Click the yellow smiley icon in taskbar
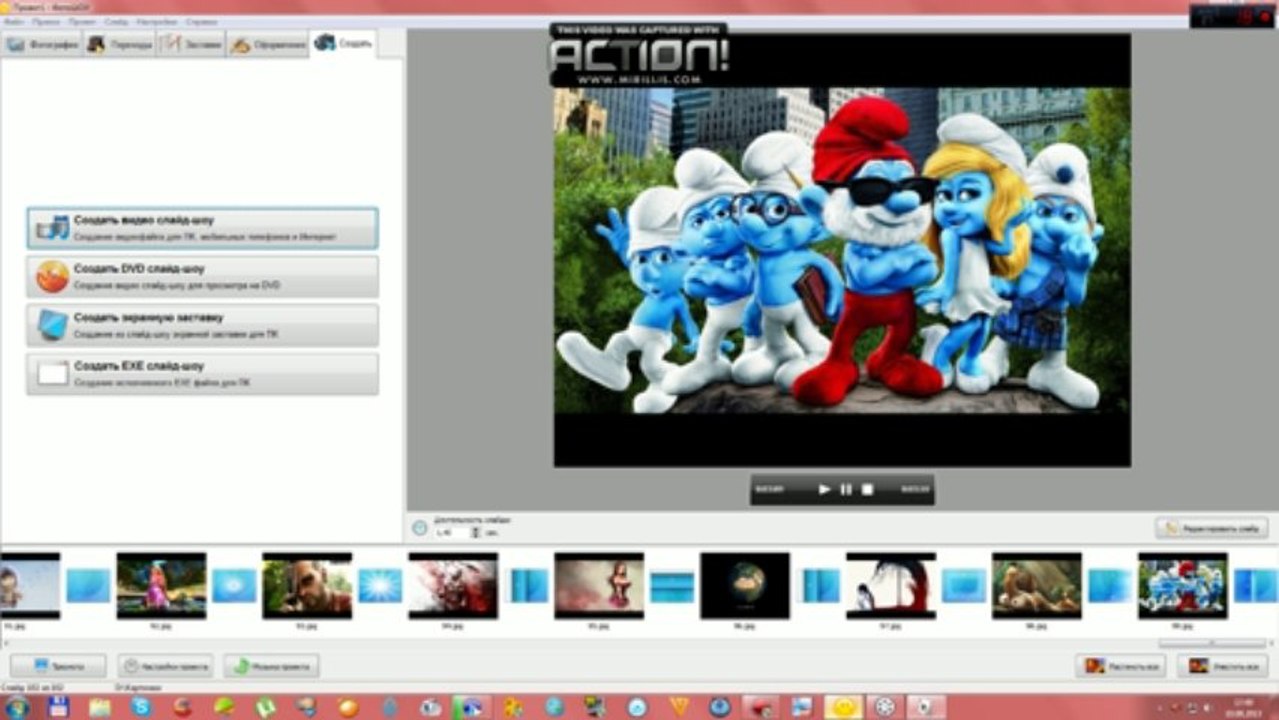Viewport: 1279px width, 720px height. click(843, 707)
